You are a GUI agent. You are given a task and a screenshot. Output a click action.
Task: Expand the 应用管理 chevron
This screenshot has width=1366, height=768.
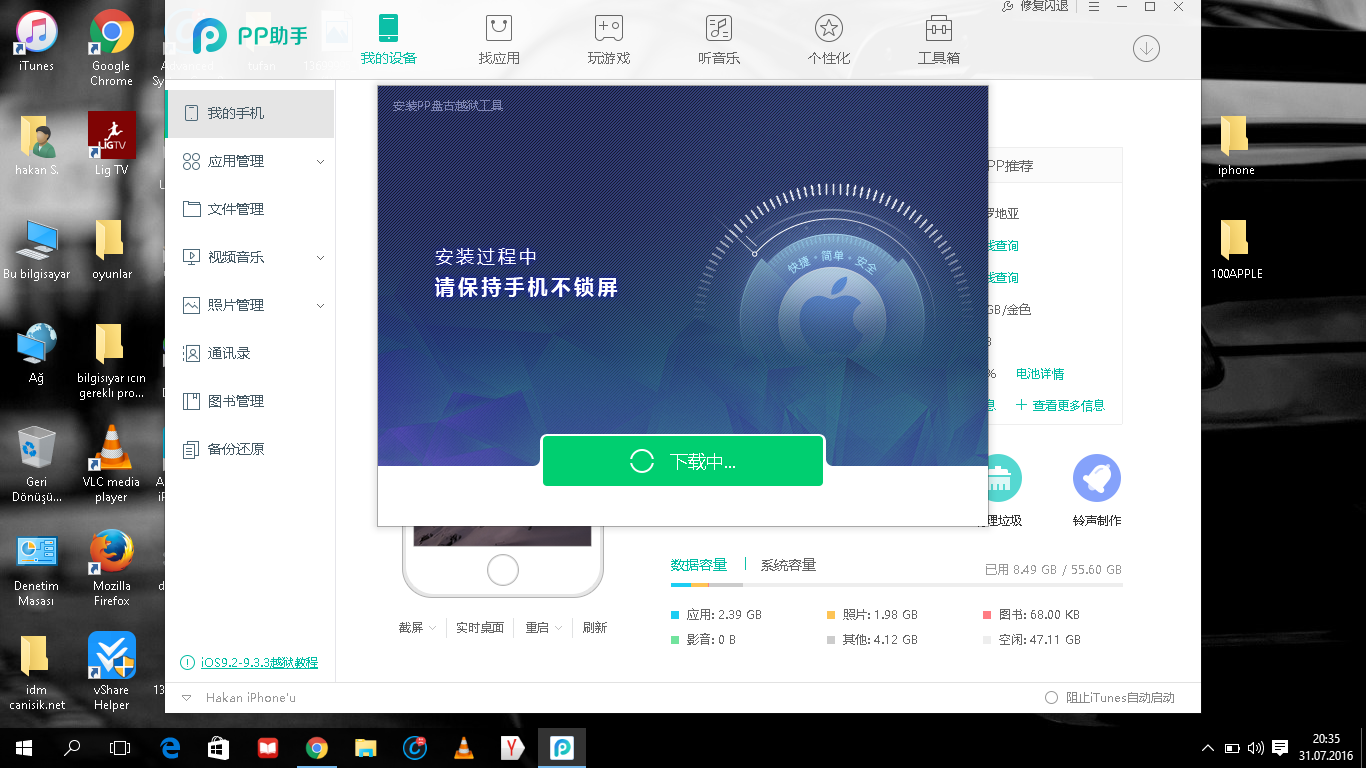(x=320, y=161)
